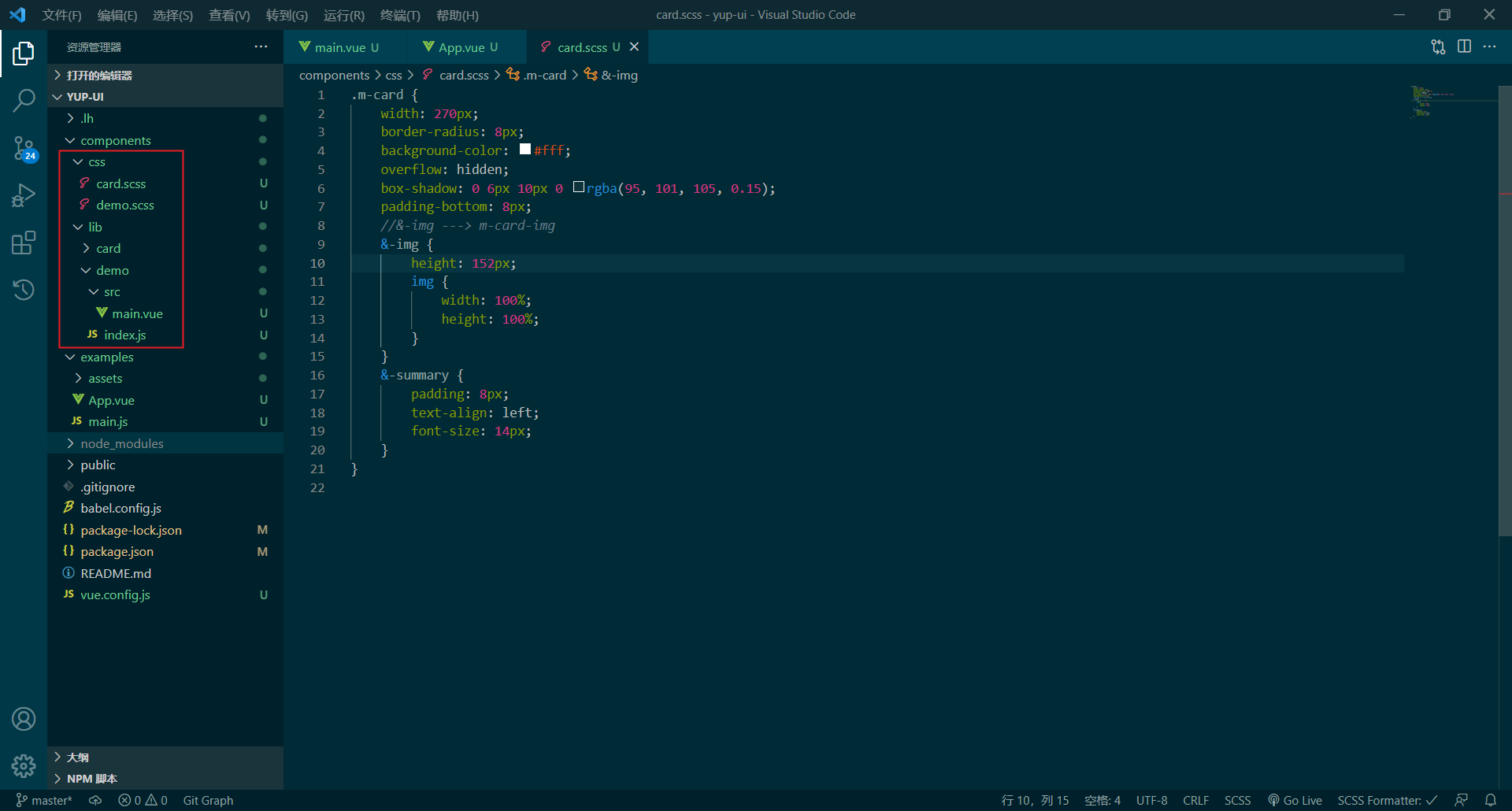Open Git Graph from status bar
Image resolution: width=1512 pixels, height=811 pixels.
coord(208,800)
